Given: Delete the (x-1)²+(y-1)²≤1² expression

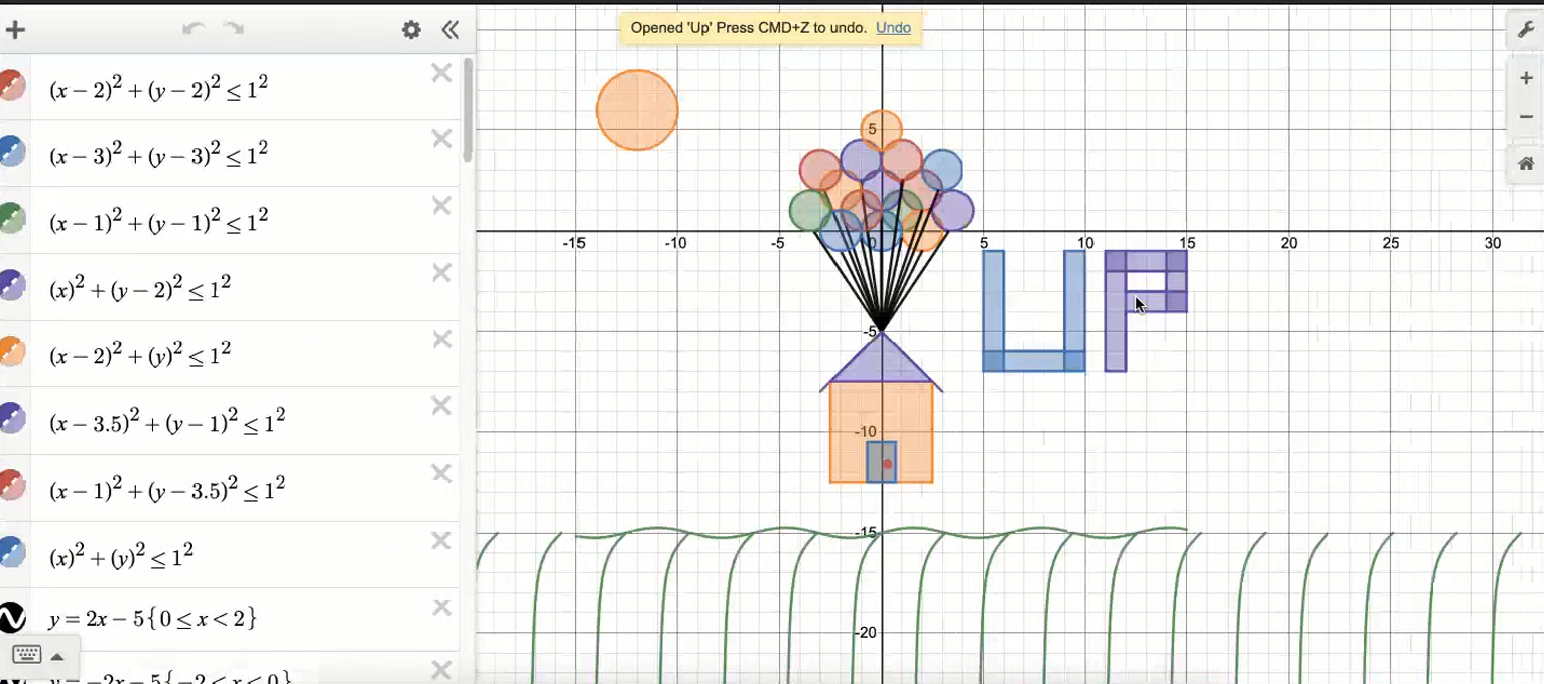Looking at the screenshot, I should [441, 205].
